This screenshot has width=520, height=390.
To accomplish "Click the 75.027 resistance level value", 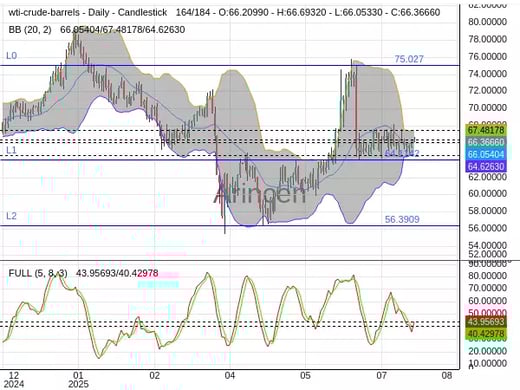I will tap(409, 59).
